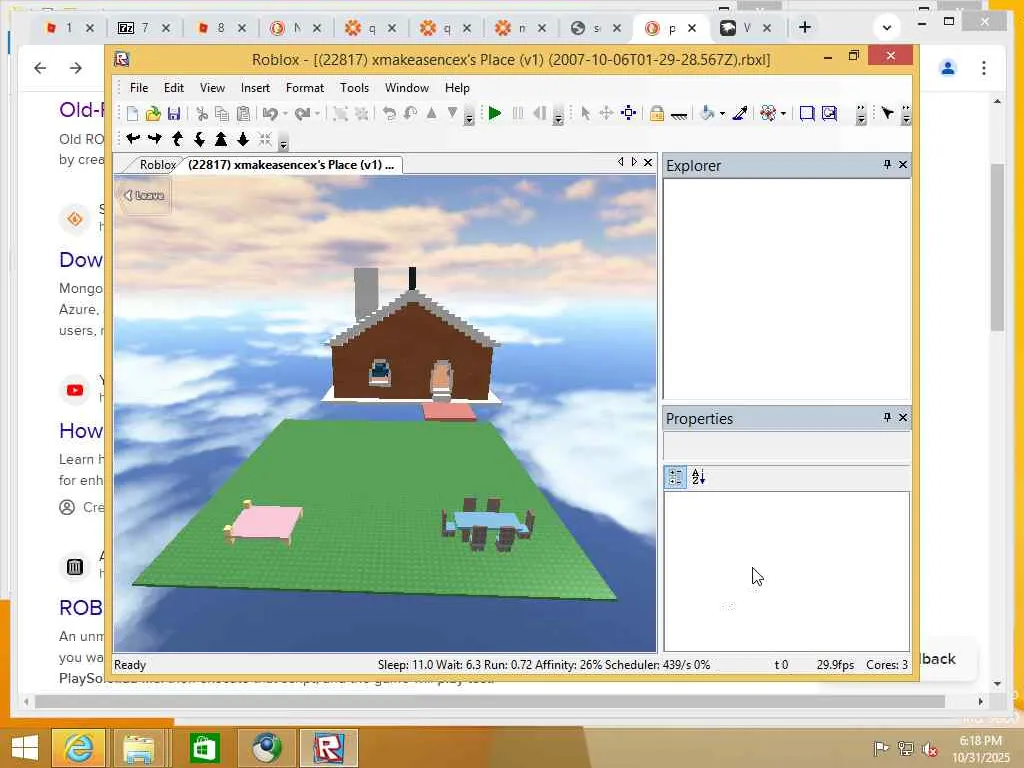Start the simulation with the green Play button
Screen dimensions: 1024x768
pos(495,114)
